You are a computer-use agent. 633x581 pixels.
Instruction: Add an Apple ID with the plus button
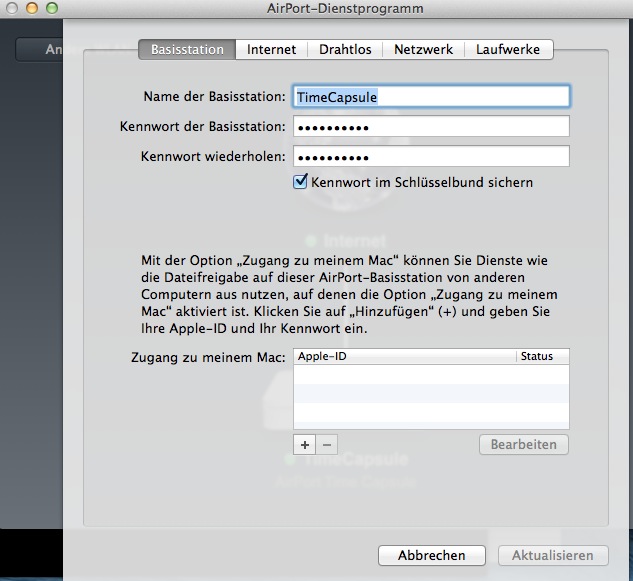click(306, 444)
